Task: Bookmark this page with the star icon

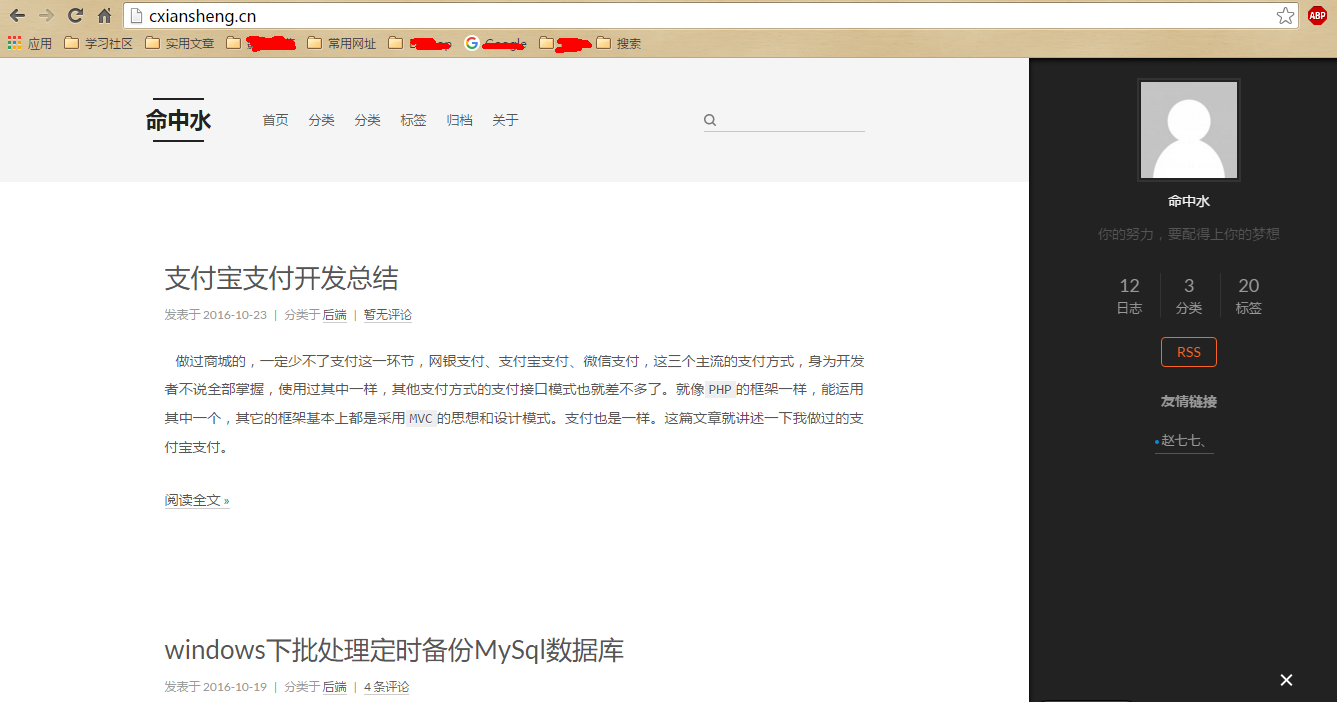Action: [x=1285, y=15]
